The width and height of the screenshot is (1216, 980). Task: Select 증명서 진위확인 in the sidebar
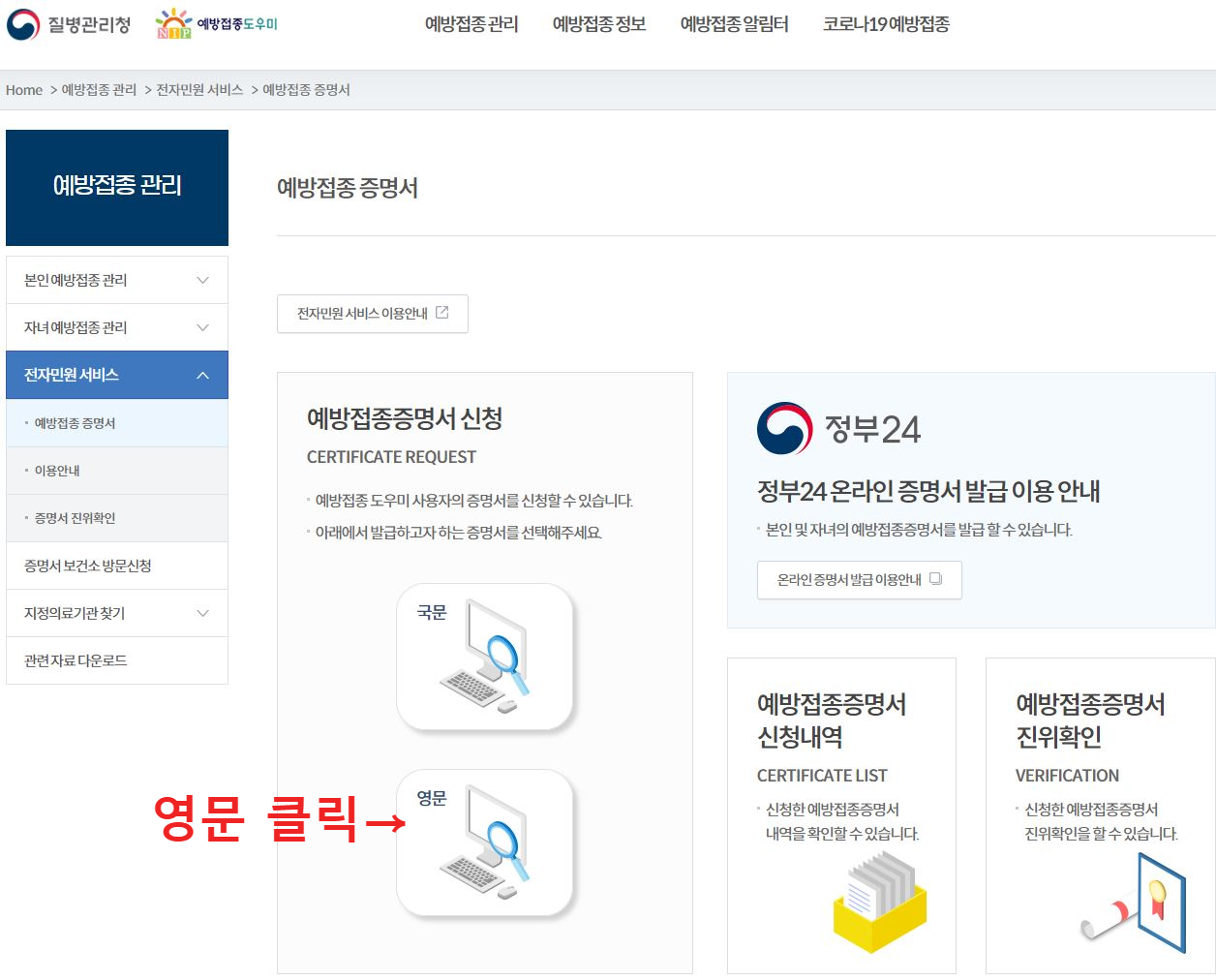[117, 518]
